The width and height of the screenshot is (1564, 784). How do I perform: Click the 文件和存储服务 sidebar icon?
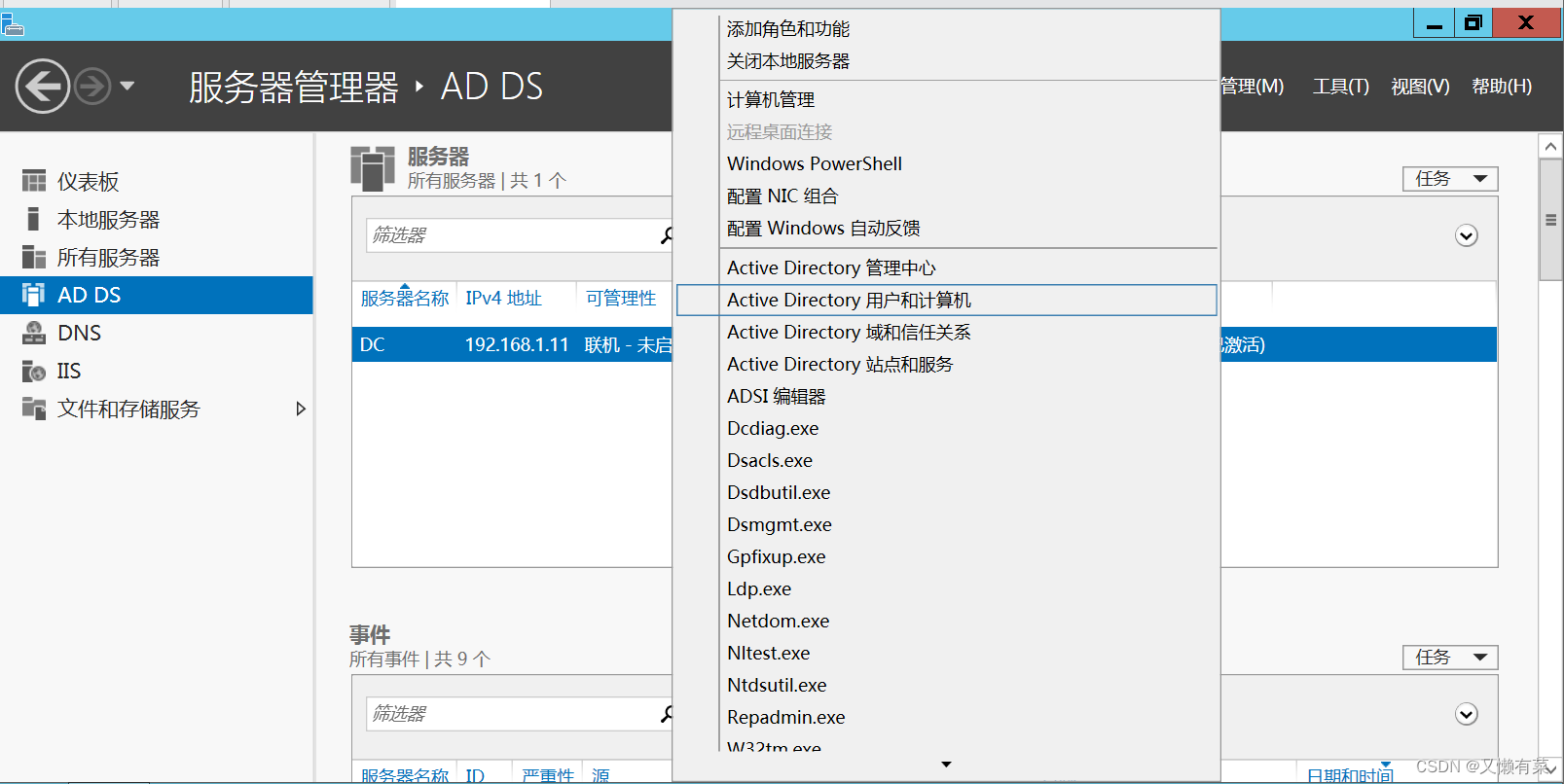(34, 409)
